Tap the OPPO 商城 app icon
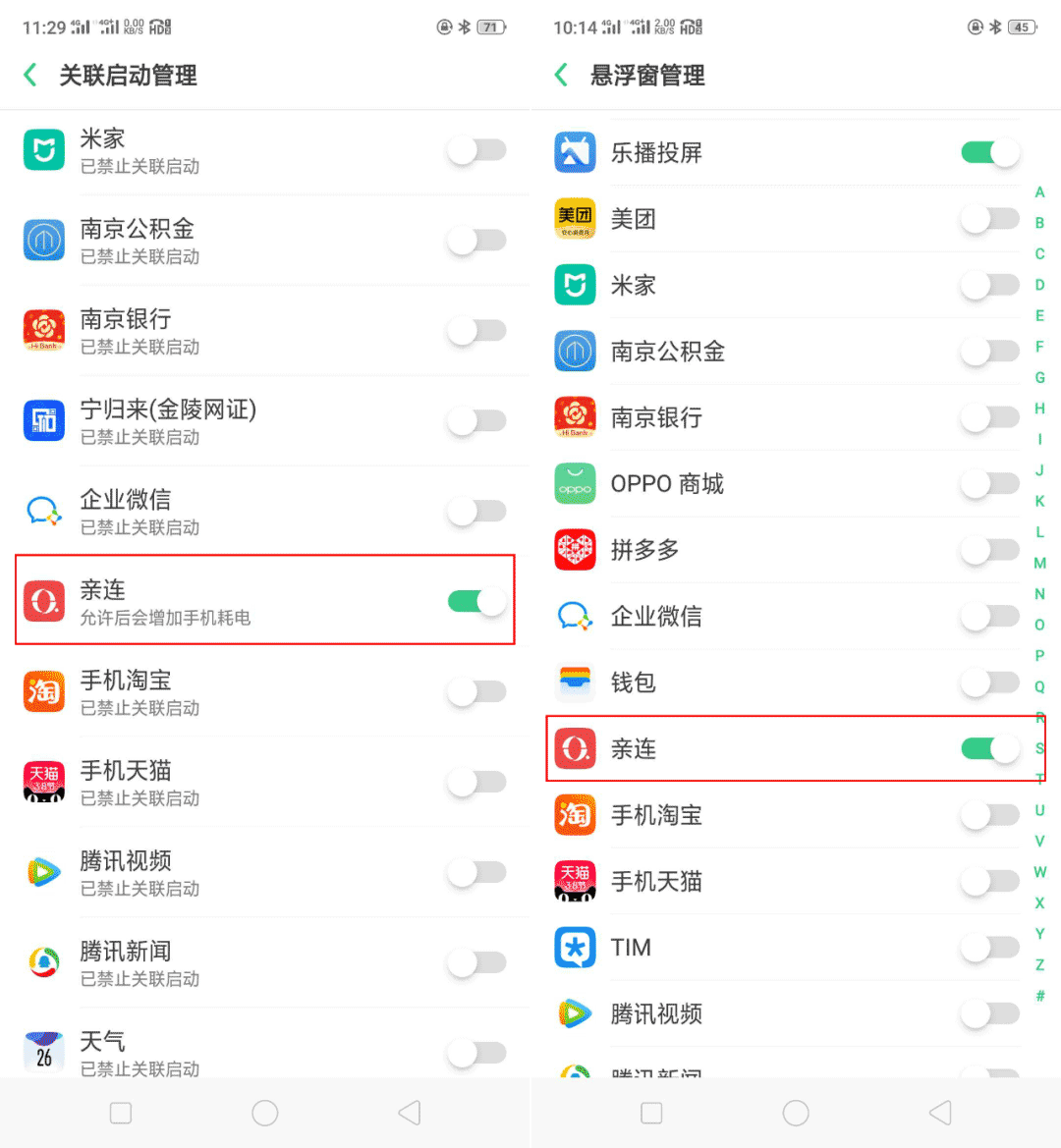Screen dimensions: 1061x1148 tap(575, 484)
